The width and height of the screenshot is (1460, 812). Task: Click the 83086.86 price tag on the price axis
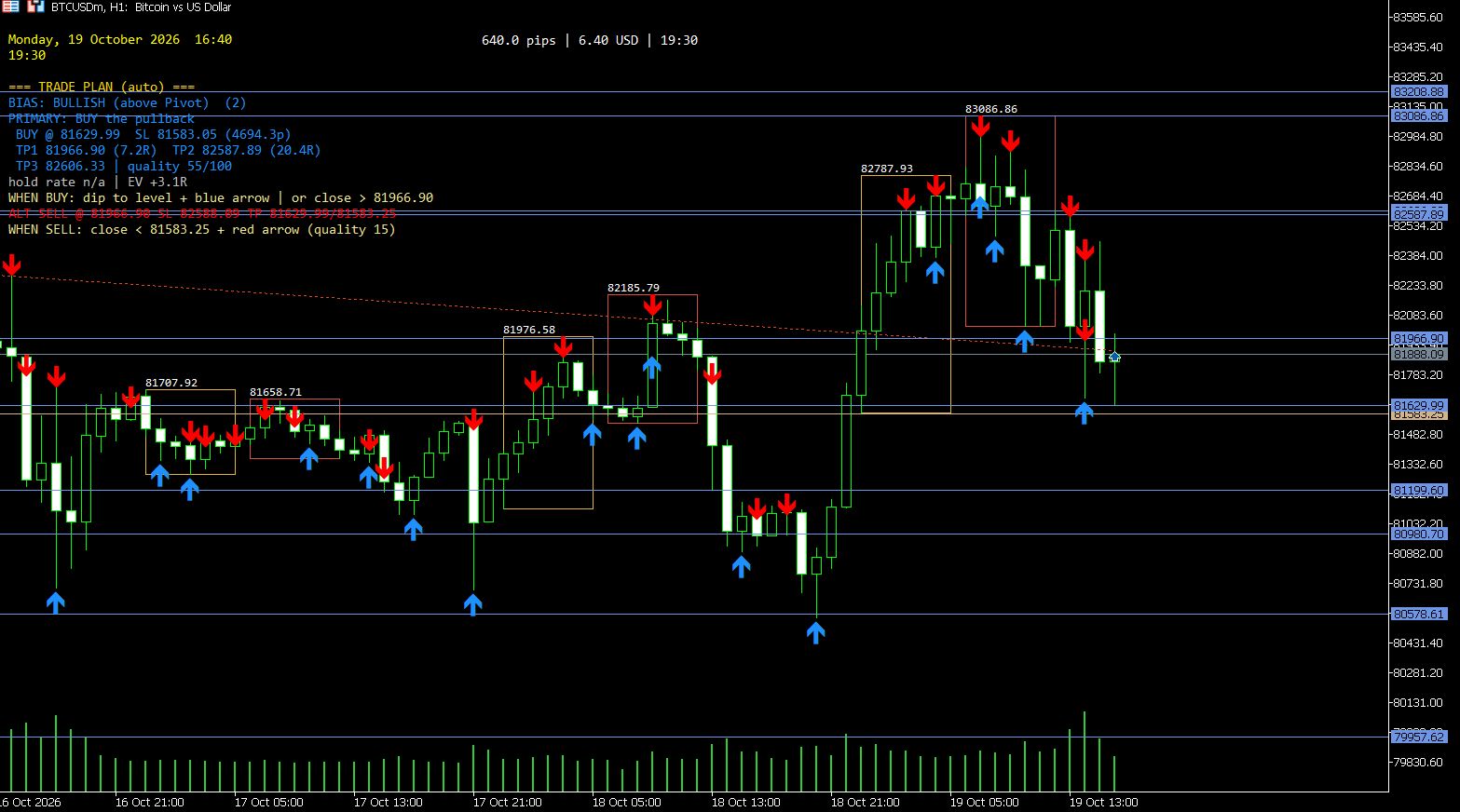pos(1419,115)
